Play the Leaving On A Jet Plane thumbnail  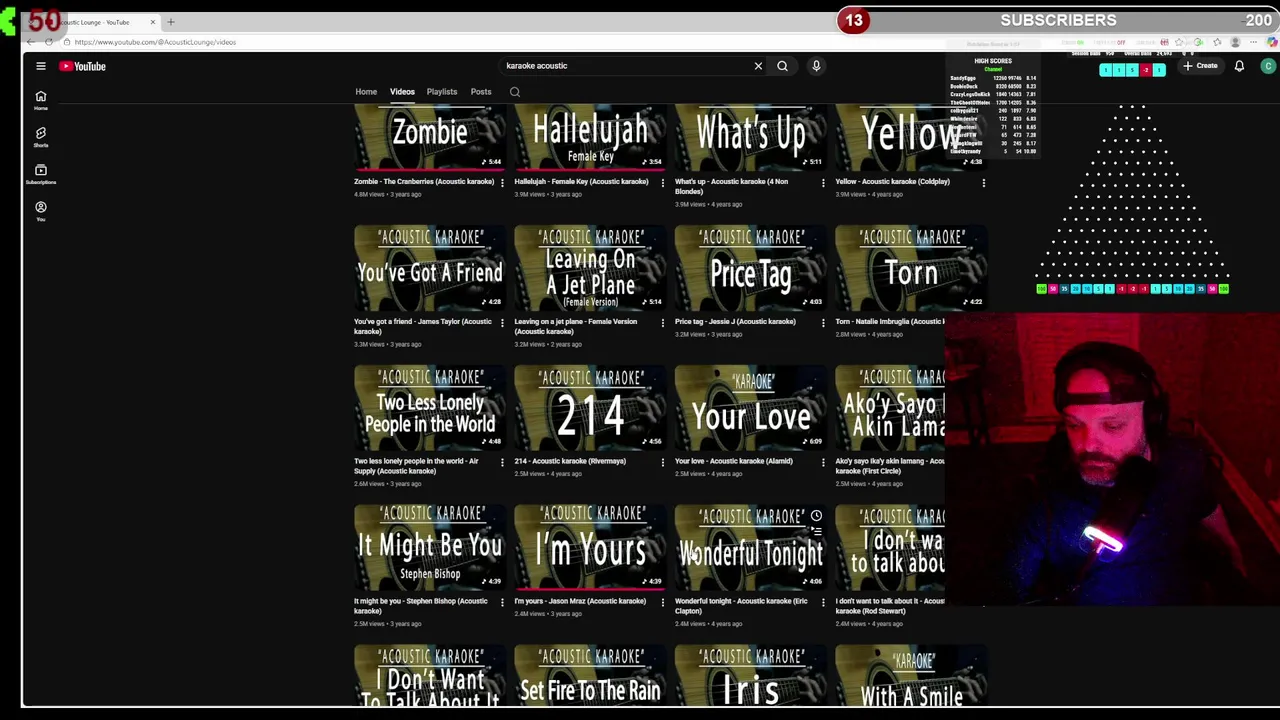[590, 267]
